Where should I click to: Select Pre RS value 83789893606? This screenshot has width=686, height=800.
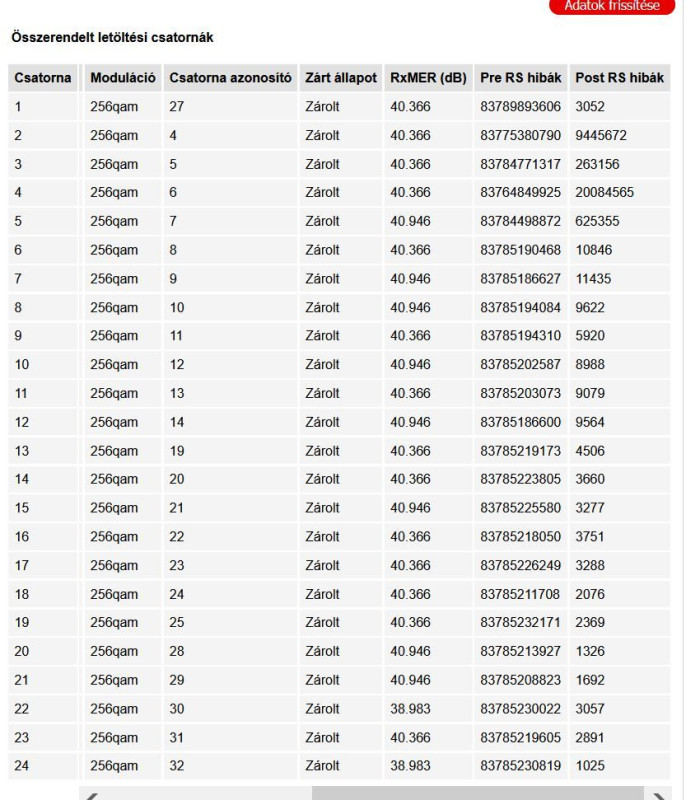(520, 107)
